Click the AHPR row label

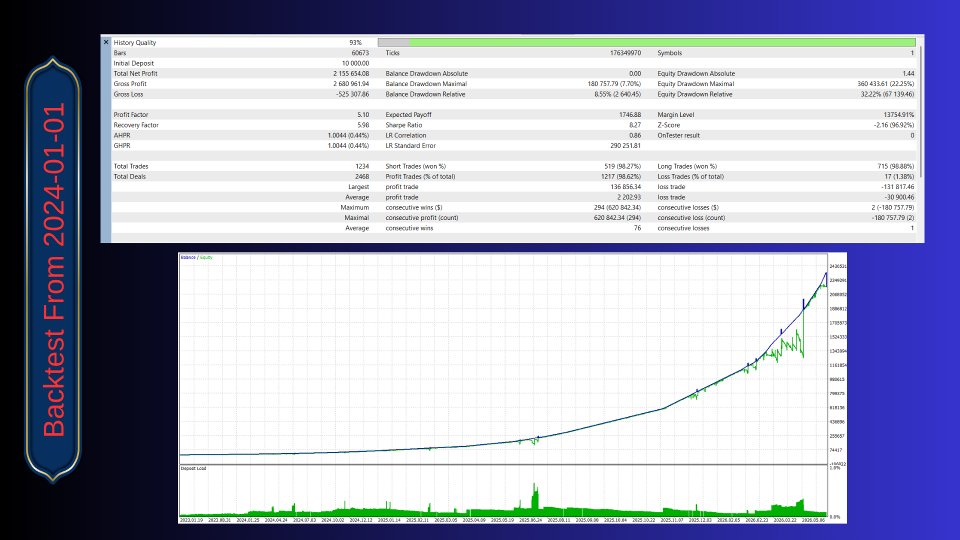(122, 135)
